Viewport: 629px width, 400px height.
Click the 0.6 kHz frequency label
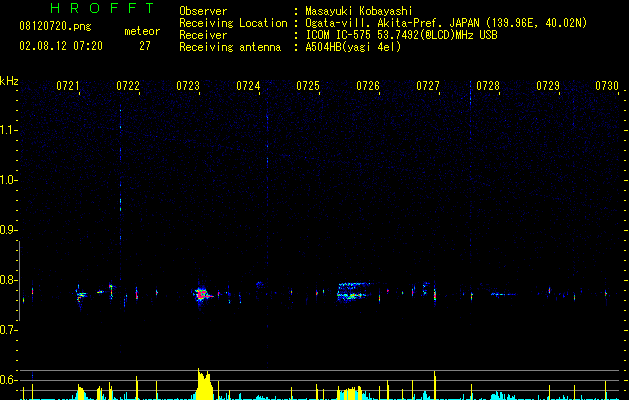pos(8,380)
